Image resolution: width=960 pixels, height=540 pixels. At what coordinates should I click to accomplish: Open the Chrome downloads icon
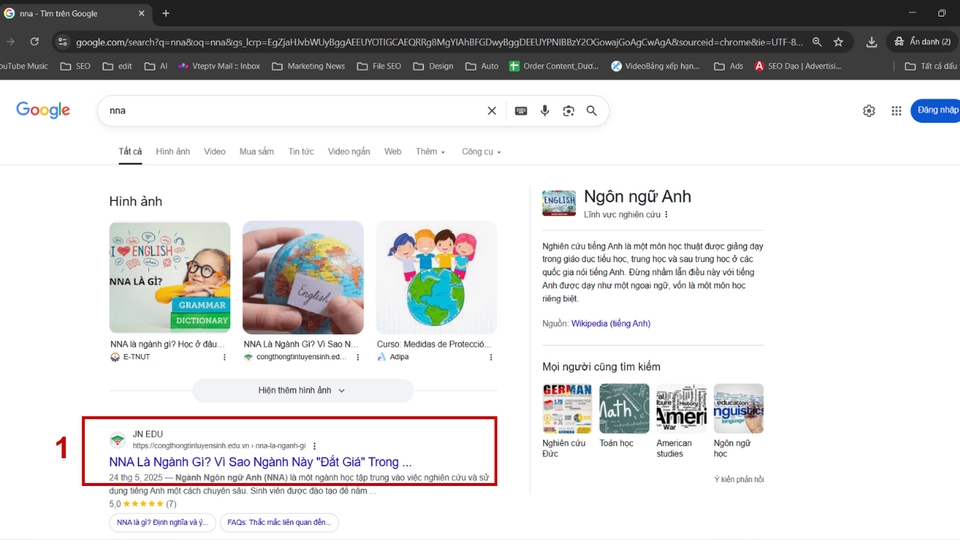pyautogui.click(x=871, y=42)
